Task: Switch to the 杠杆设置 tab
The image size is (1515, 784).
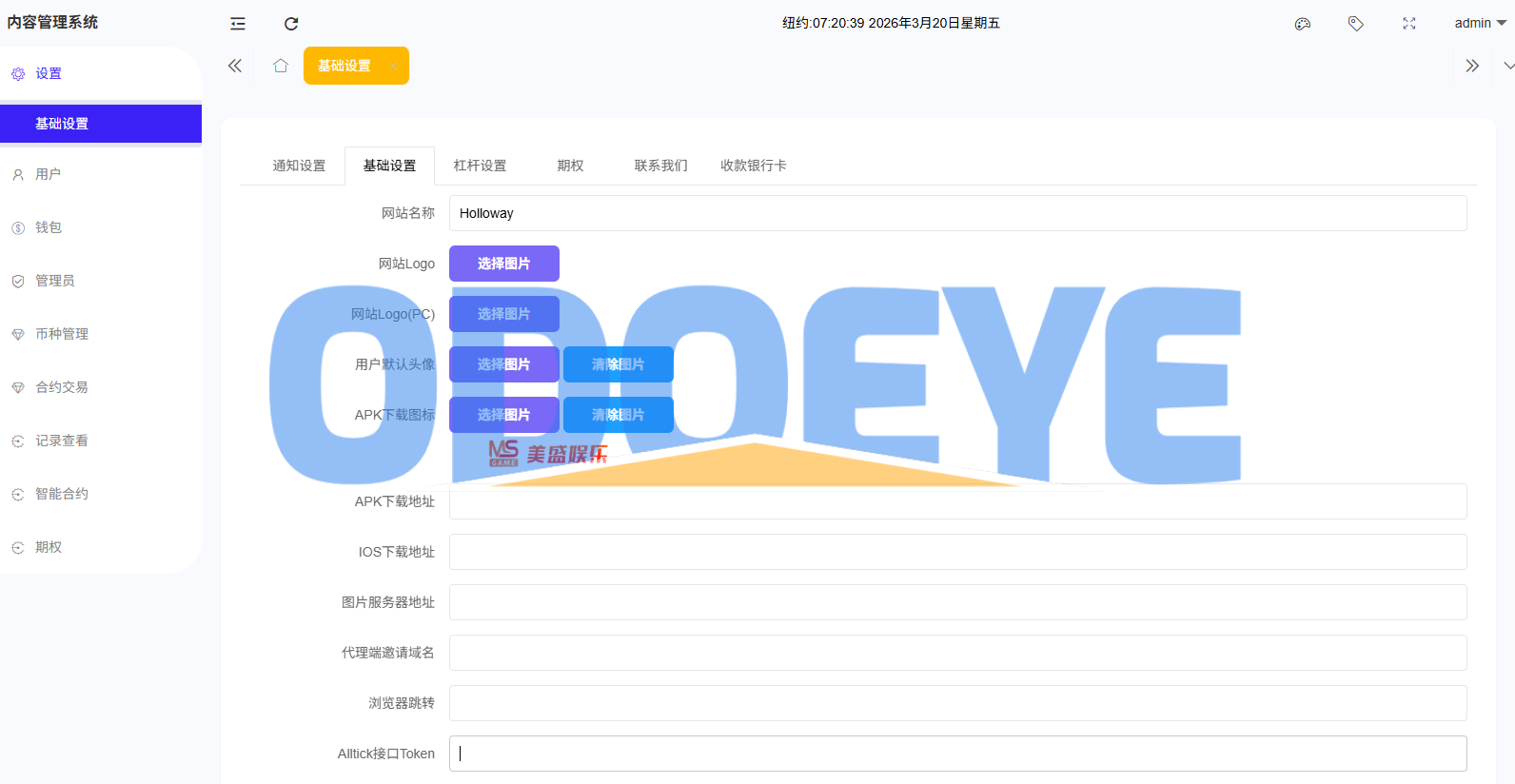Action: [480, 166]
